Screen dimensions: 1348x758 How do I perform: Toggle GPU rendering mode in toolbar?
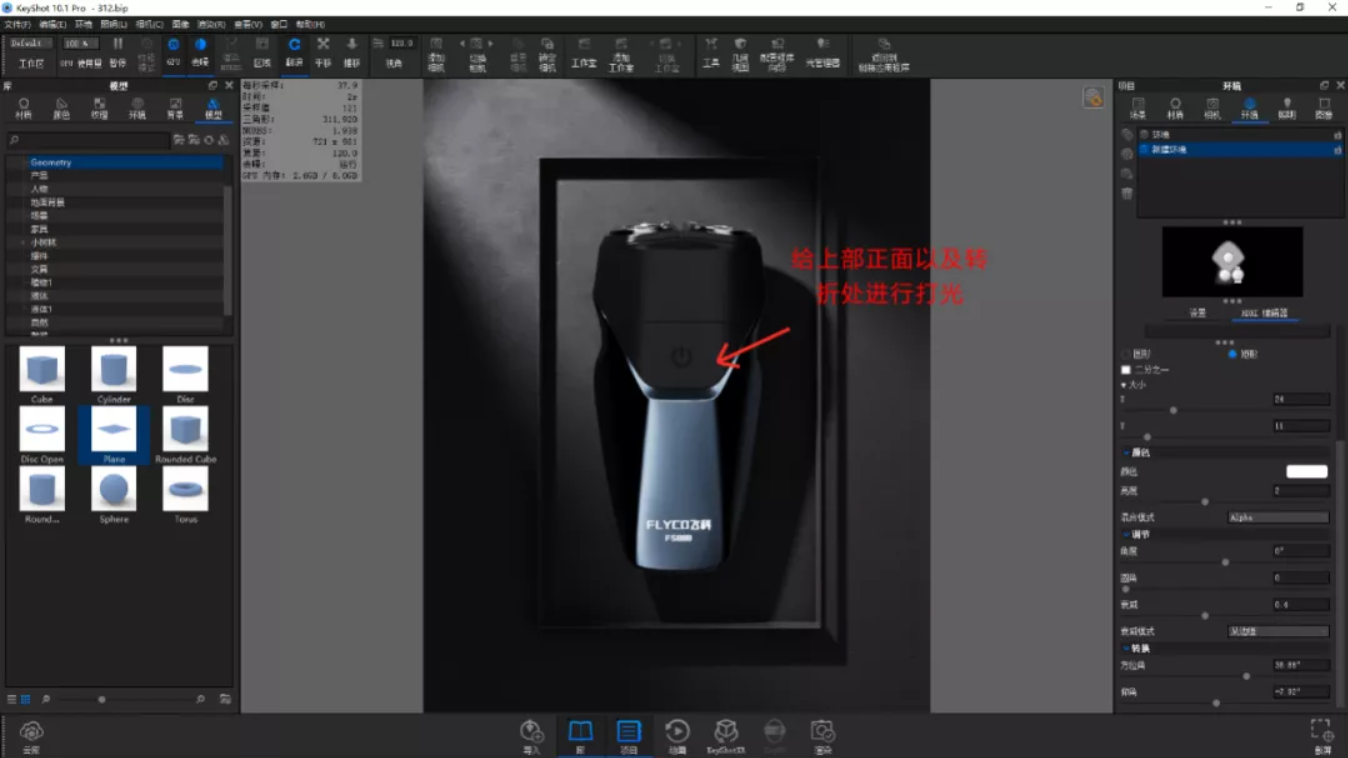[x=173, y=52]
